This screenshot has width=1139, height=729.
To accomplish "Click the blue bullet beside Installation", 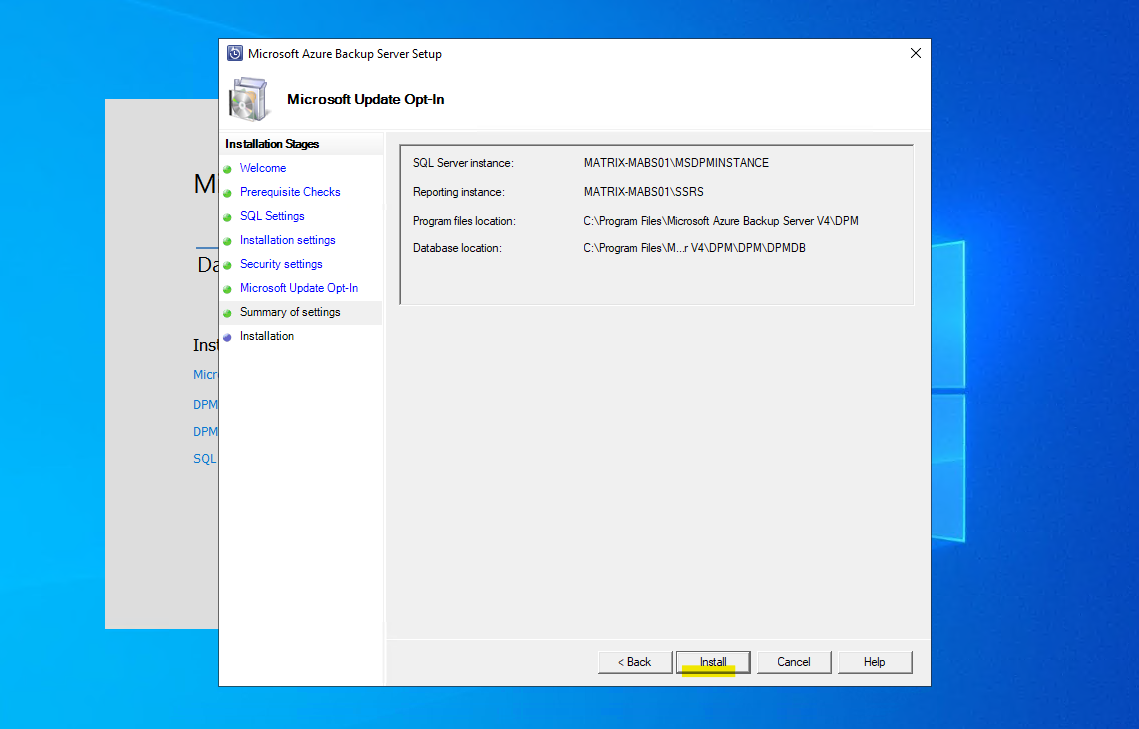I will click(227, 338).
